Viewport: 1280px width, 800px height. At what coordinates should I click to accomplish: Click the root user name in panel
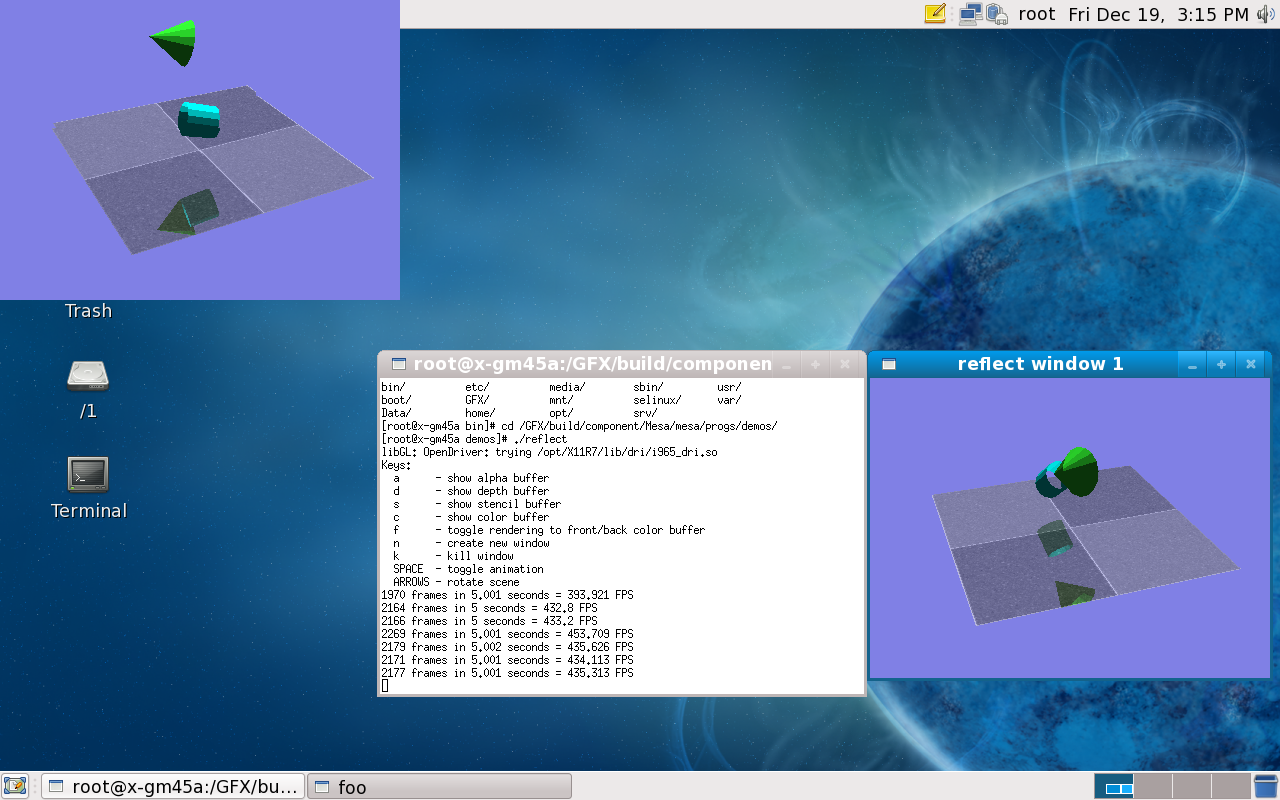click(x=1037, y=14)
